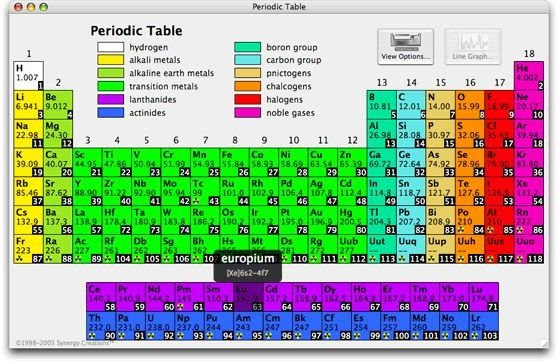Select the Lawrencium Lr cell
Image resolution: width=557 pixels, height=362 pixels.
coord(484,326)
